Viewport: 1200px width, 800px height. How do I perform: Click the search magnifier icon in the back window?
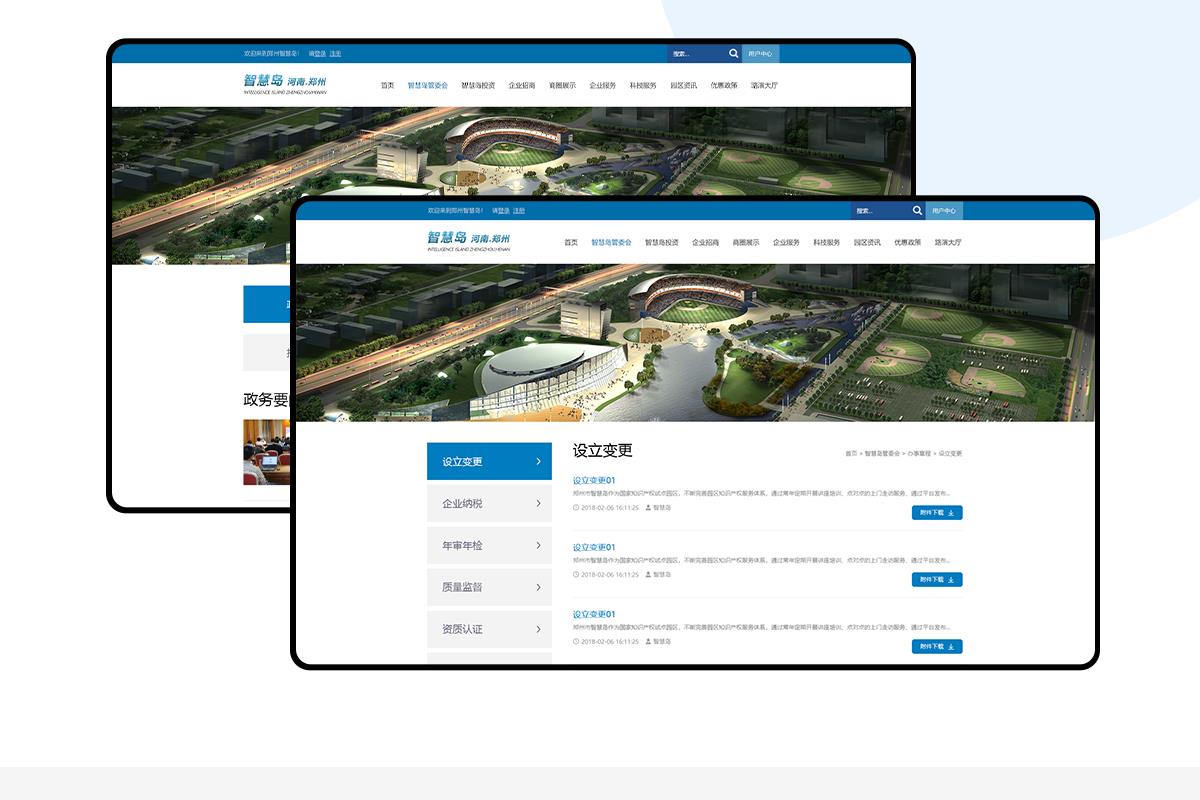(734, 54)
